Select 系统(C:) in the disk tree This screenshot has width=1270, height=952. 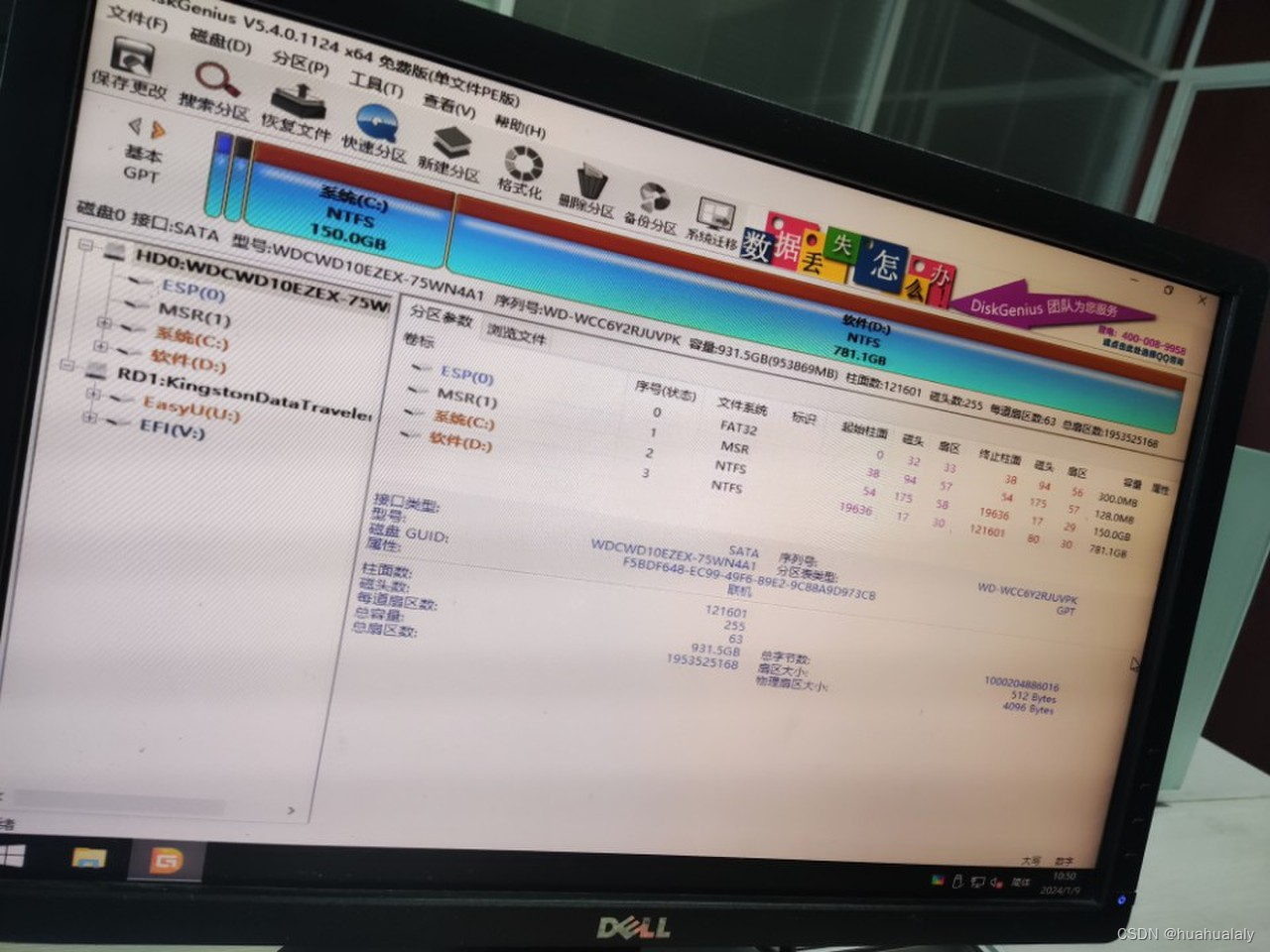191,338
